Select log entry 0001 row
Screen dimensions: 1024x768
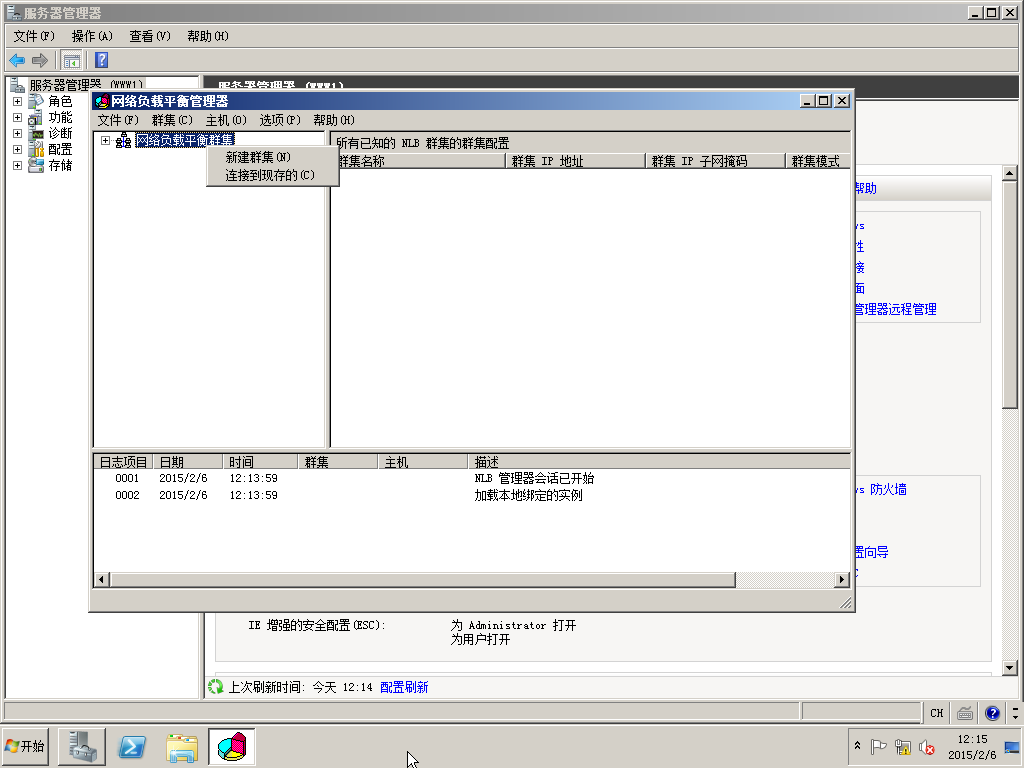472,478
